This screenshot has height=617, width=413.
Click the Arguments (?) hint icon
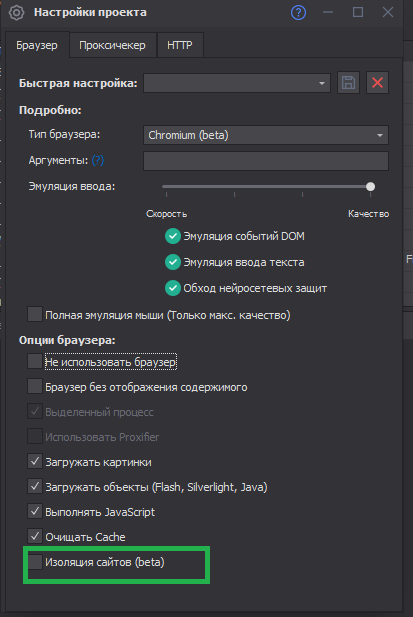(x=98, y=160)
